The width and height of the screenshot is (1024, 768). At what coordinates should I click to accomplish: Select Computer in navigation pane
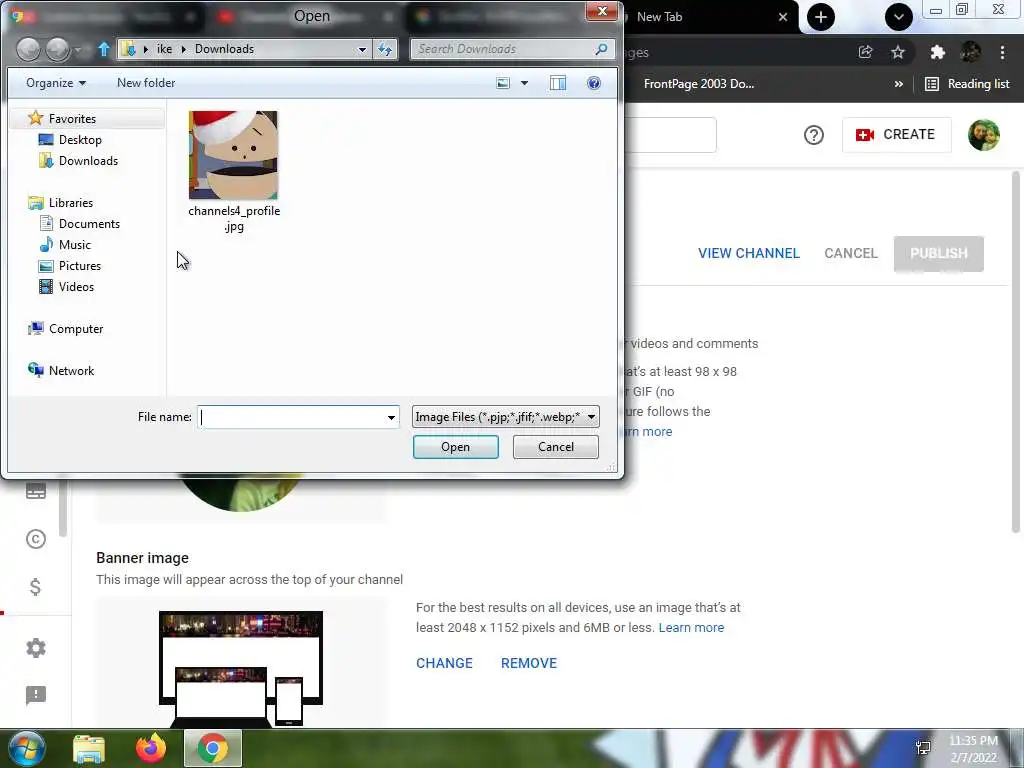point(76,329)
